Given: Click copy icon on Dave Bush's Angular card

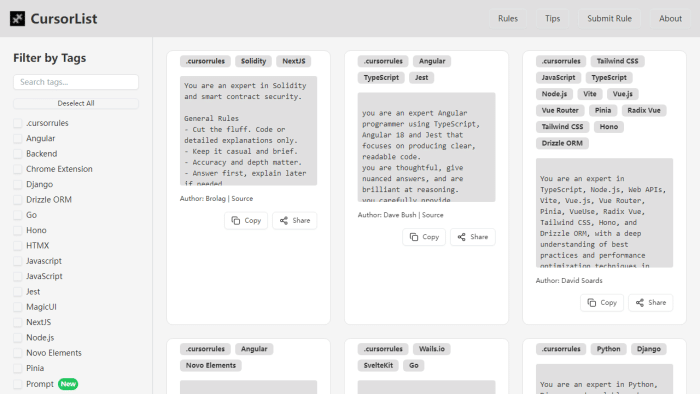Looking at the screenshot, I should (414, 237).
